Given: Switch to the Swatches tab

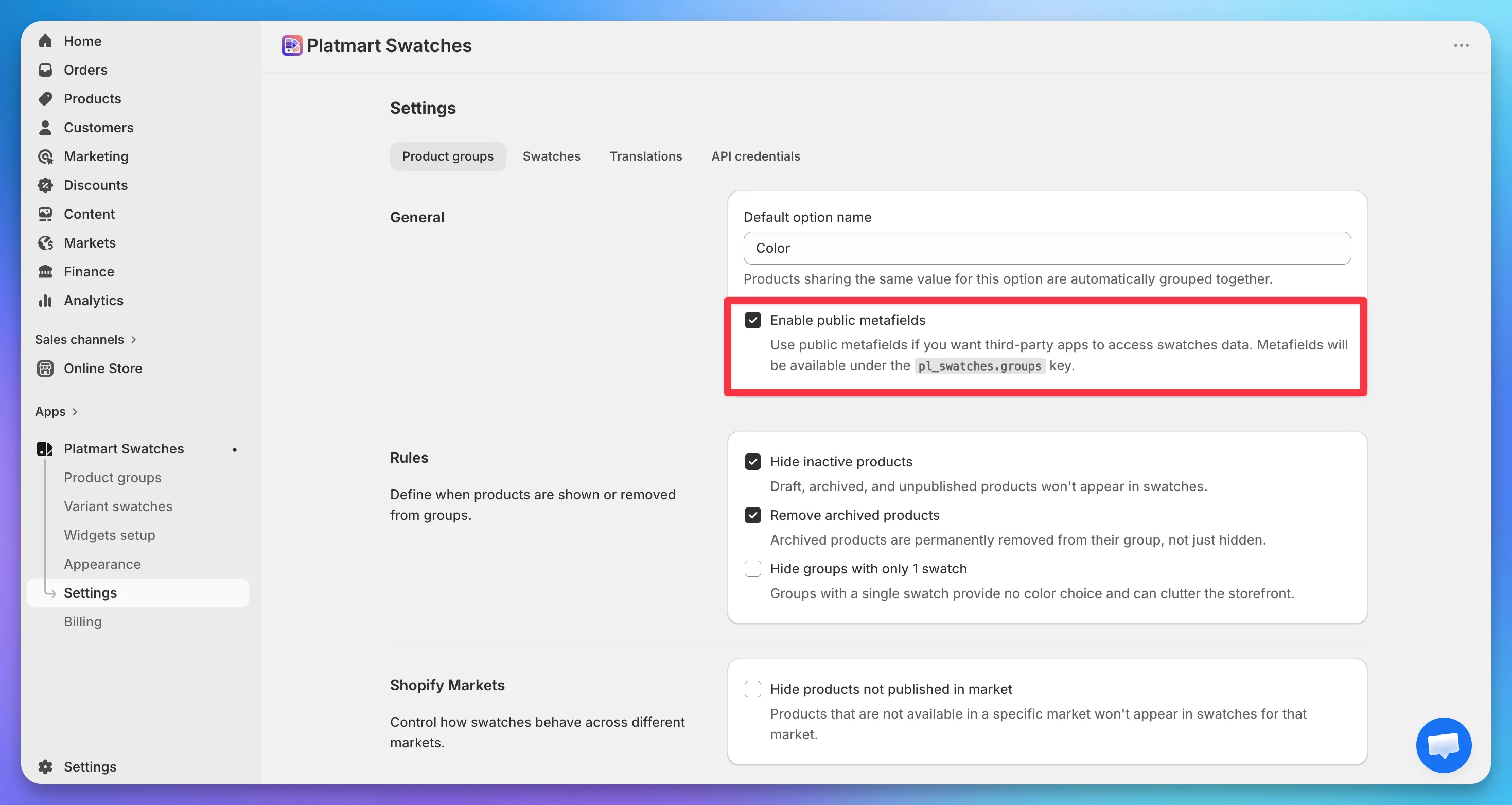Looking at the screenshot, I should pyautogui.click(x=551, y=156).
